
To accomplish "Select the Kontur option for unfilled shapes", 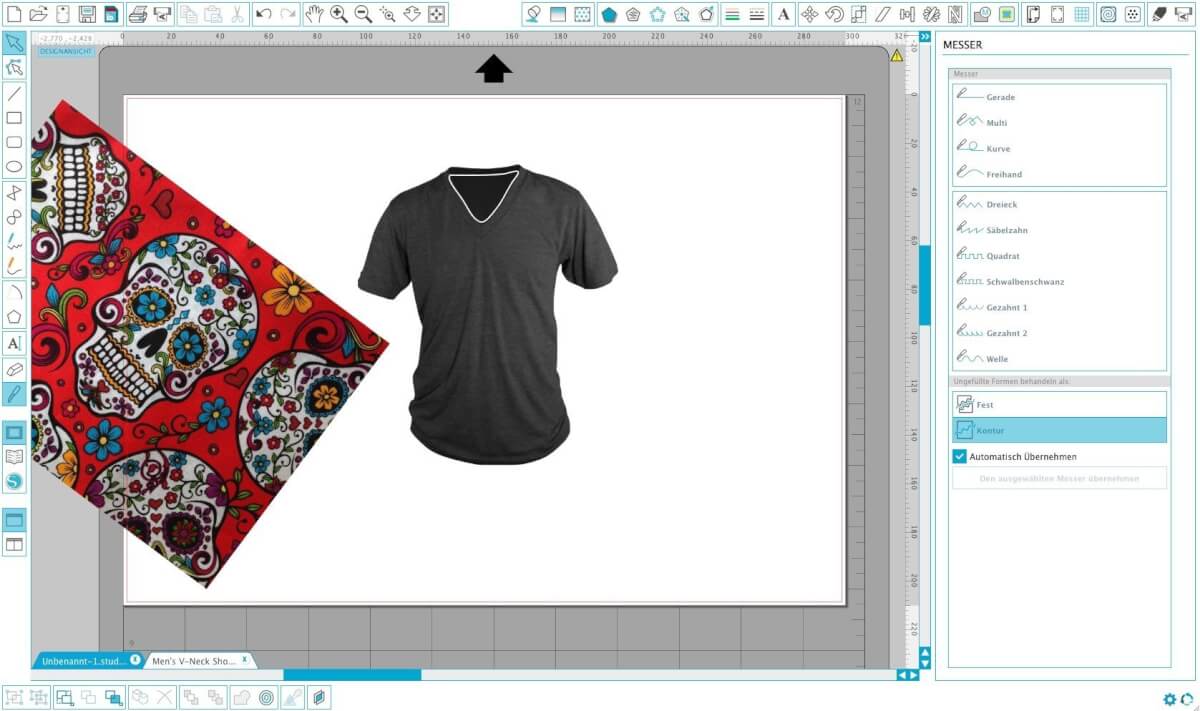I will [1059, 430].
